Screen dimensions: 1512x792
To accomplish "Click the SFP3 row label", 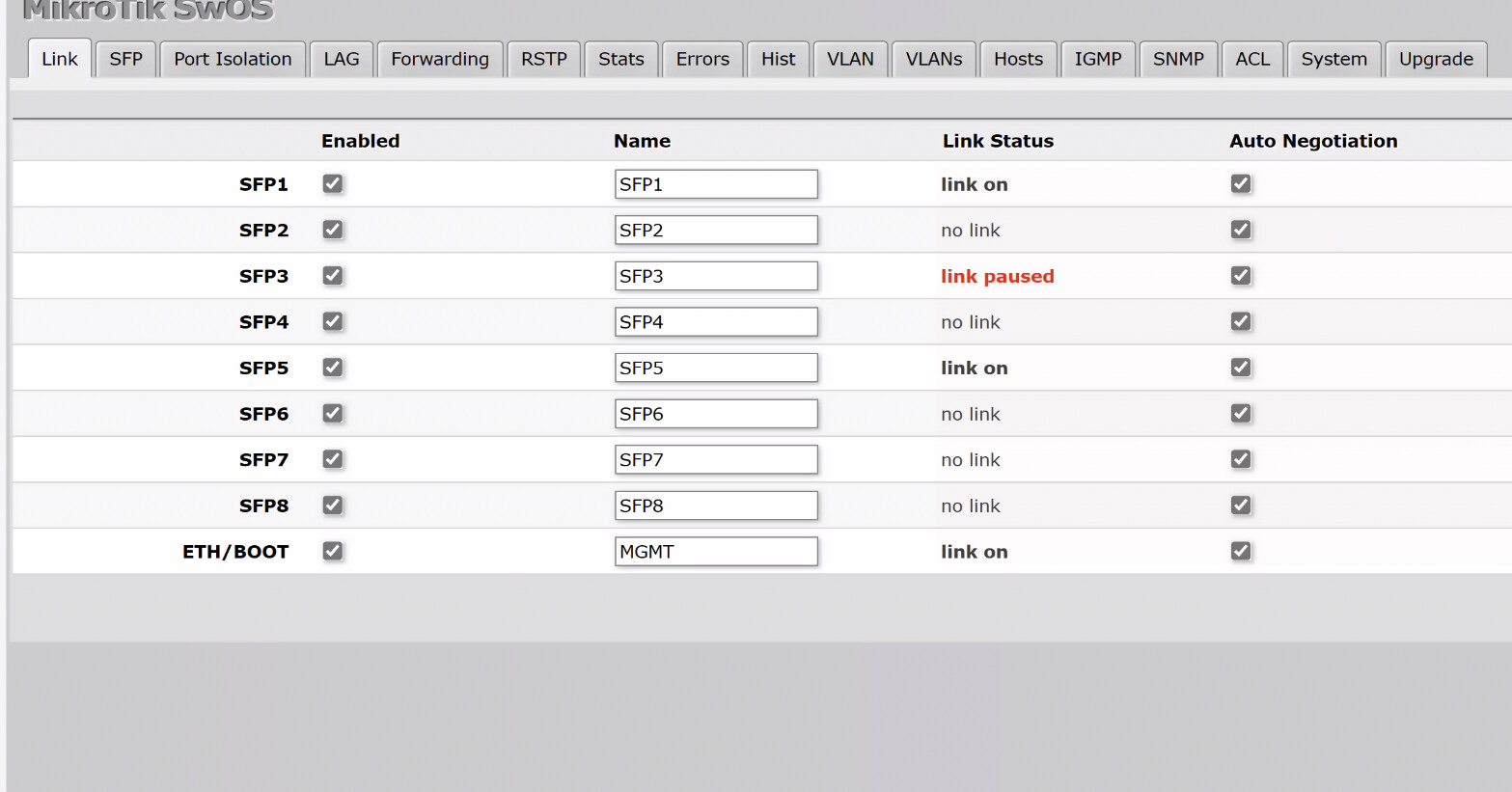I will point(264,276).
